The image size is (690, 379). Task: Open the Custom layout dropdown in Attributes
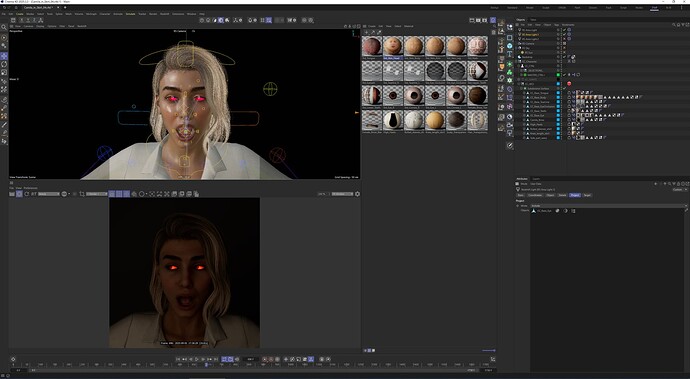coord(678,189)
